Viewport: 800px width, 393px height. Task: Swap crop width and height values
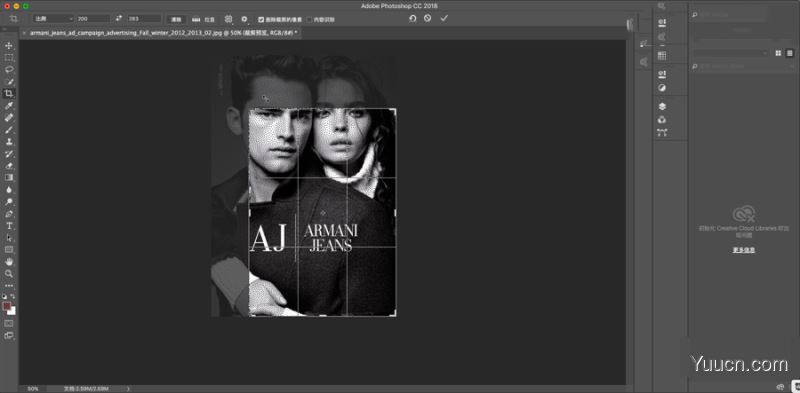118,18
